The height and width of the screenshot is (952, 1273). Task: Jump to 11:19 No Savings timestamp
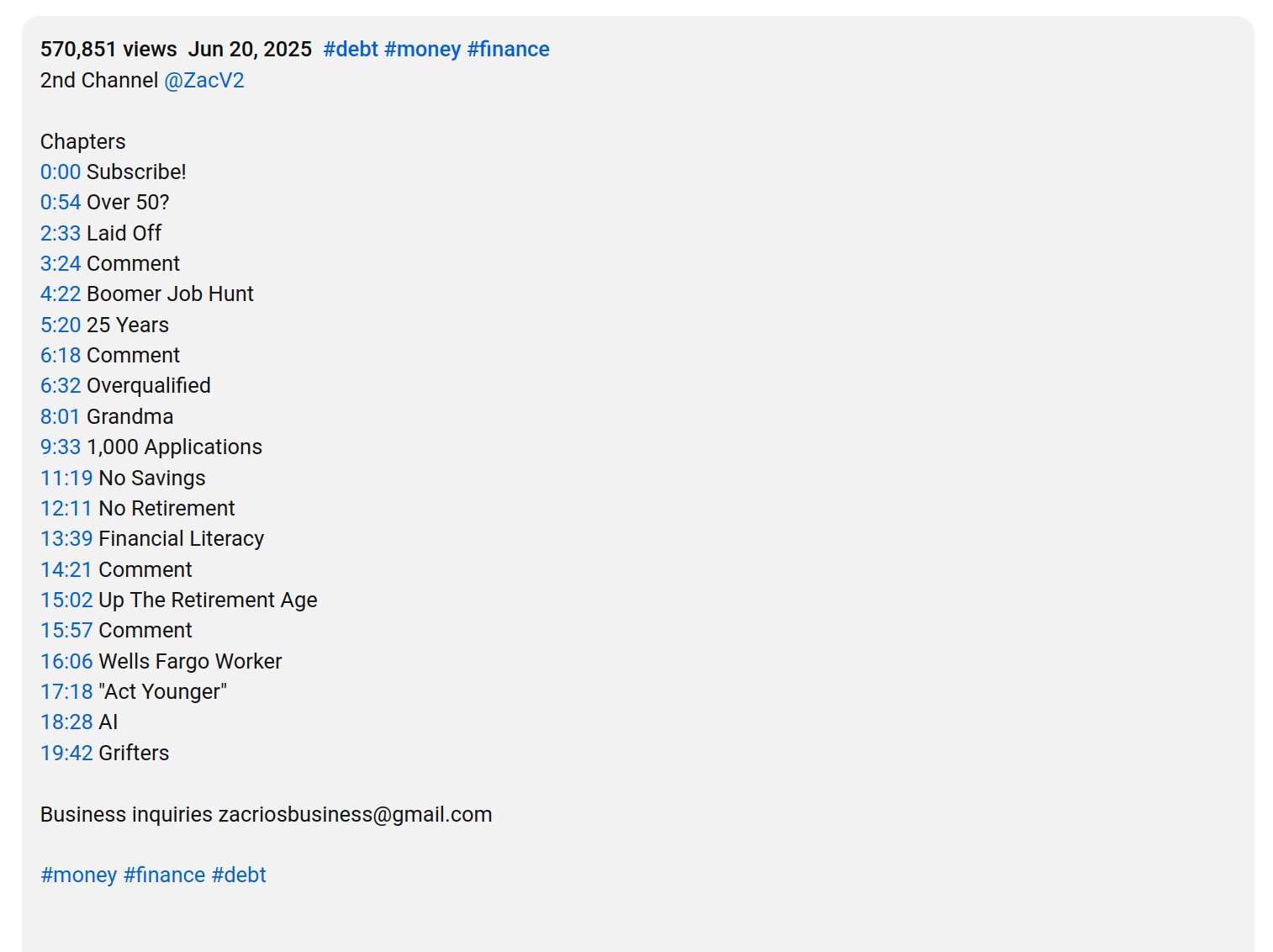66,479
